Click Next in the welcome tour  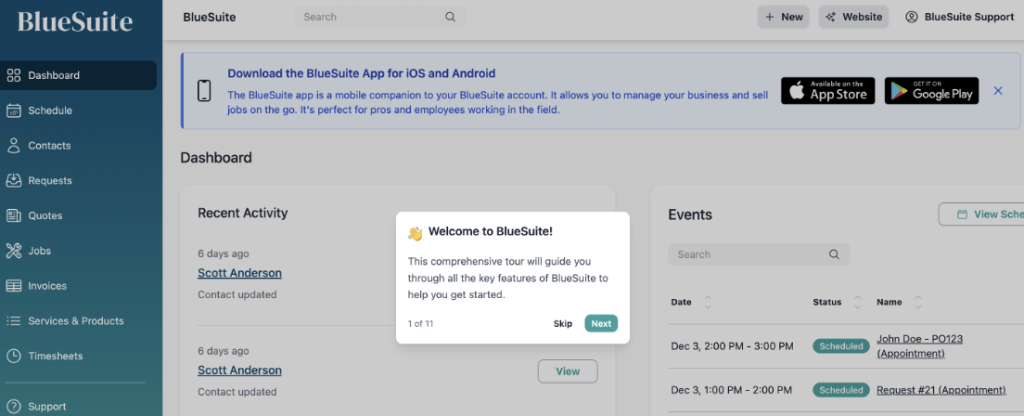pyautogui.click(x=601, y=323)
